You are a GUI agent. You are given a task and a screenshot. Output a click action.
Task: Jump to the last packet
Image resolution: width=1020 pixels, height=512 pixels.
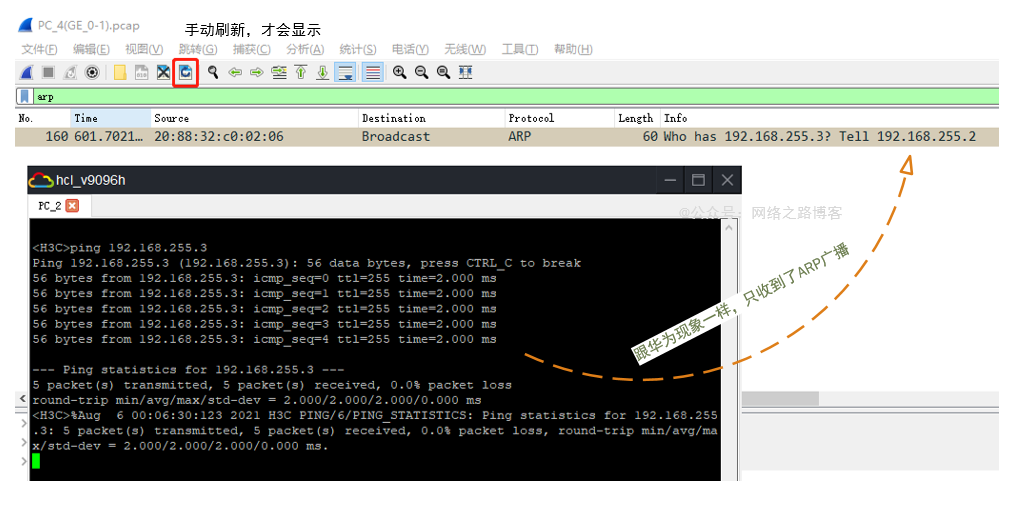point(323,72)
